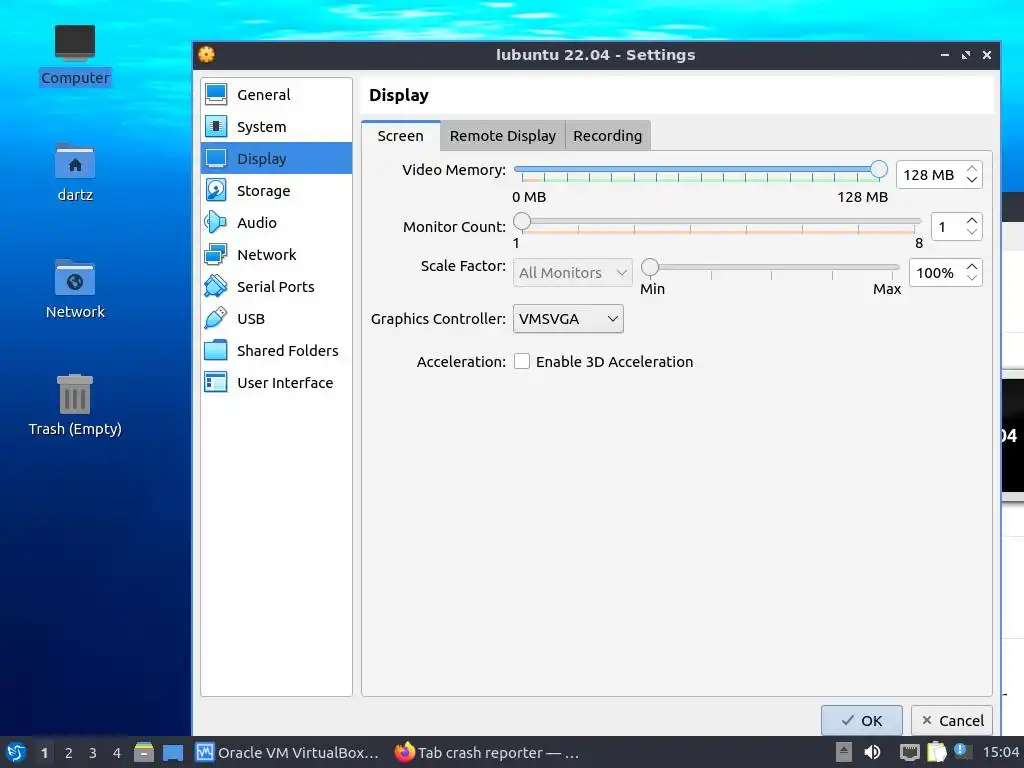Enable 3D Acceleration checkbox
The width and height of the screenshot is (1024, 768).
pos(522,361)
